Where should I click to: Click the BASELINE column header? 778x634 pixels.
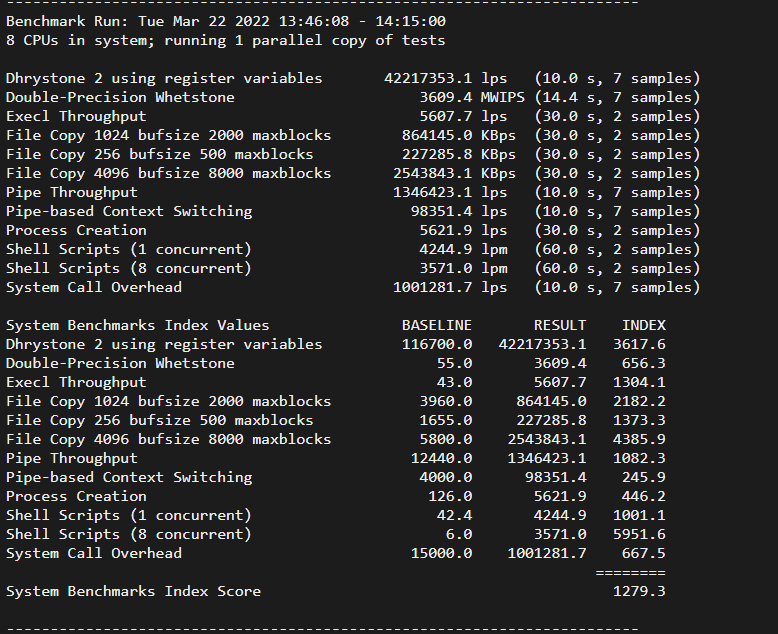(x=436, y=325)
